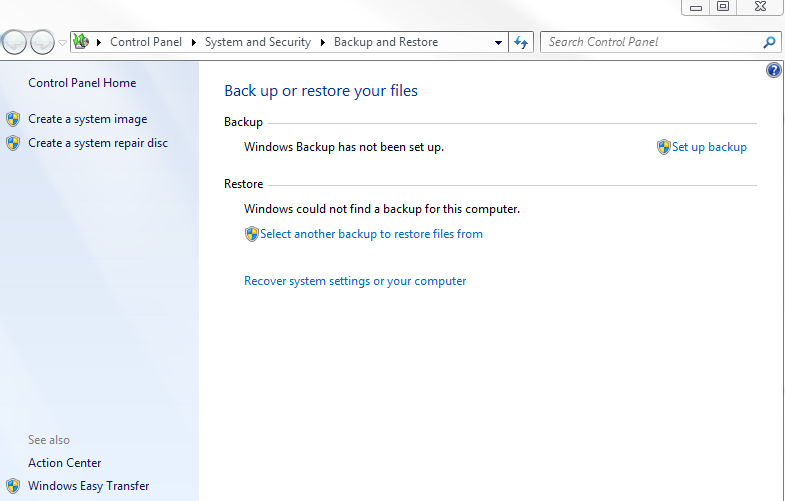This screenshot has height=501, width=785.
Task: Expand the arrow after System and Security
Action: (323, 43)
